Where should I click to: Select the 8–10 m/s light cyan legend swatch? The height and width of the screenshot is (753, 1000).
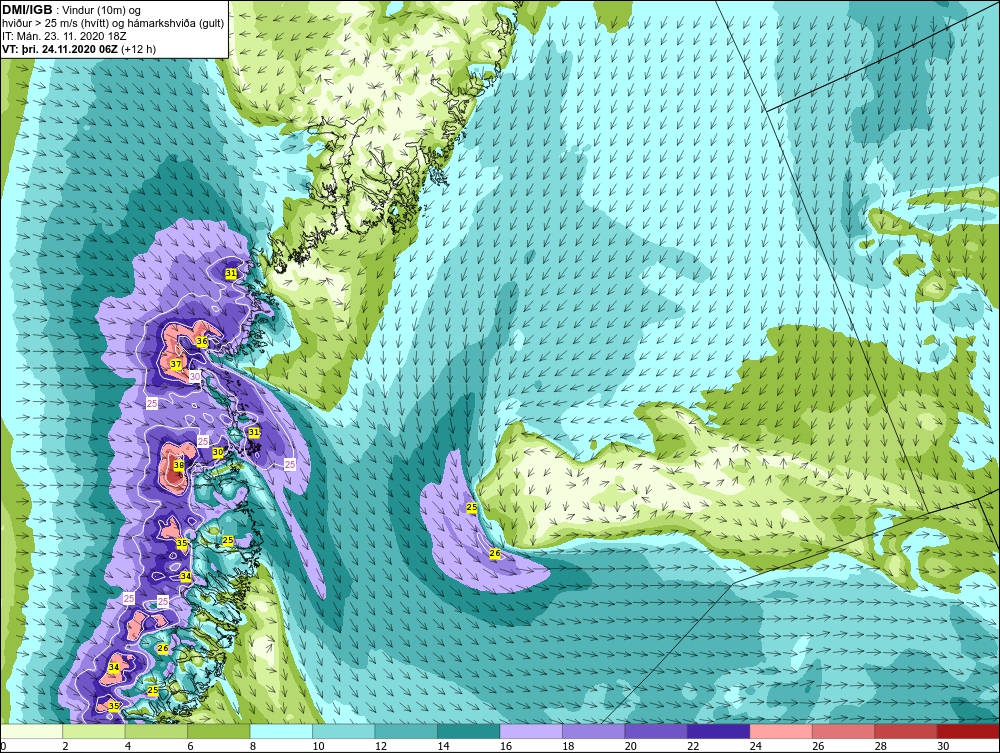[281, 731]
